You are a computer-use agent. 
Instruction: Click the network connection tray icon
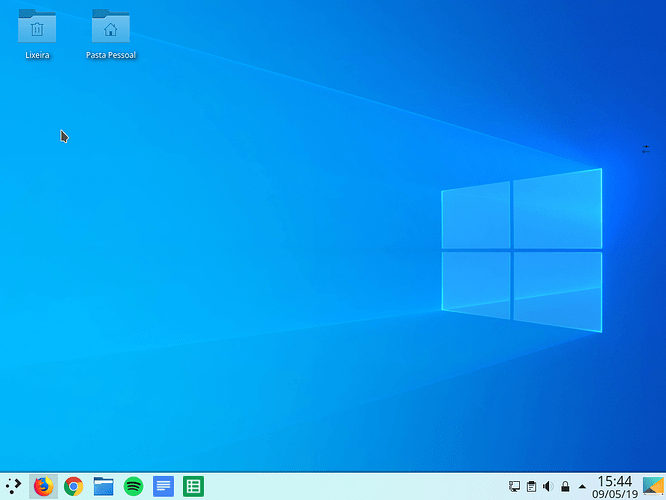(514, 486)
